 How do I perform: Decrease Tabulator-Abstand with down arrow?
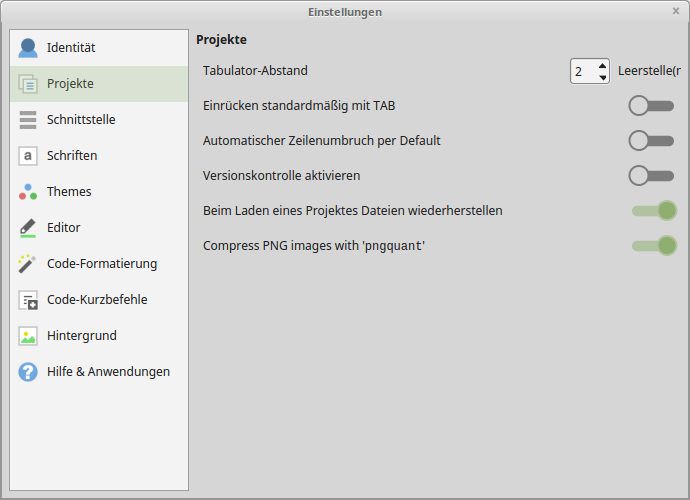[x=602, y=77]
